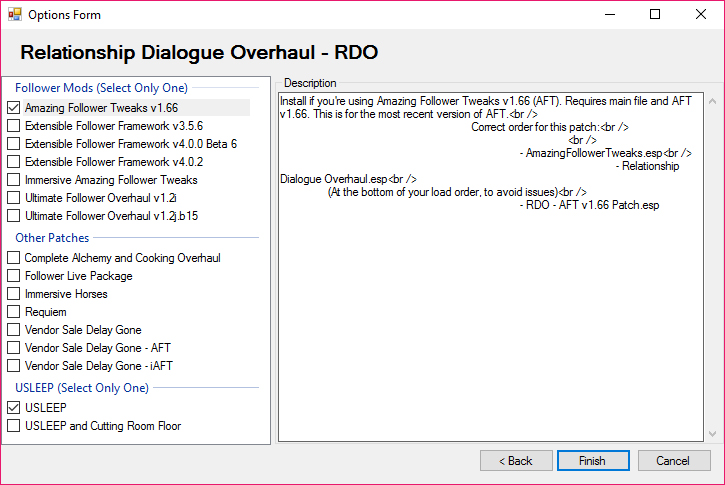Cancel the installer options form
The height and width of the screenshot is (485, 725).
coord(674,460)
